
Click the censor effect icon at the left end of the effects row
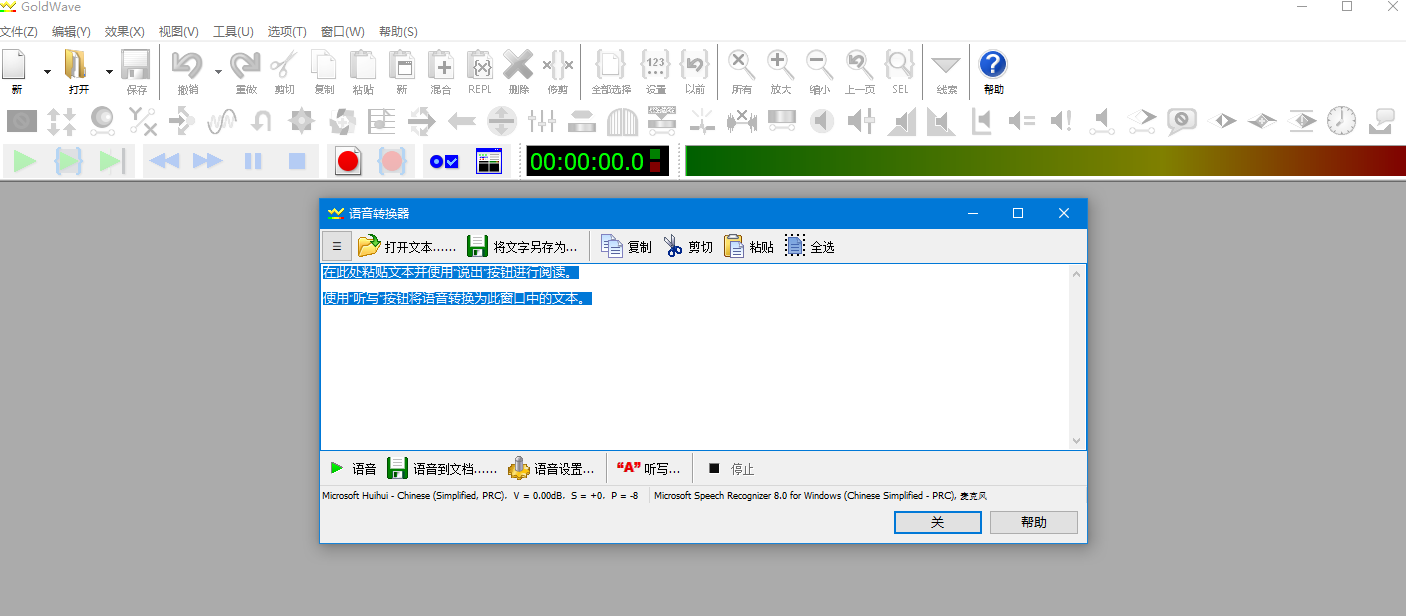[x=22, y=122]
